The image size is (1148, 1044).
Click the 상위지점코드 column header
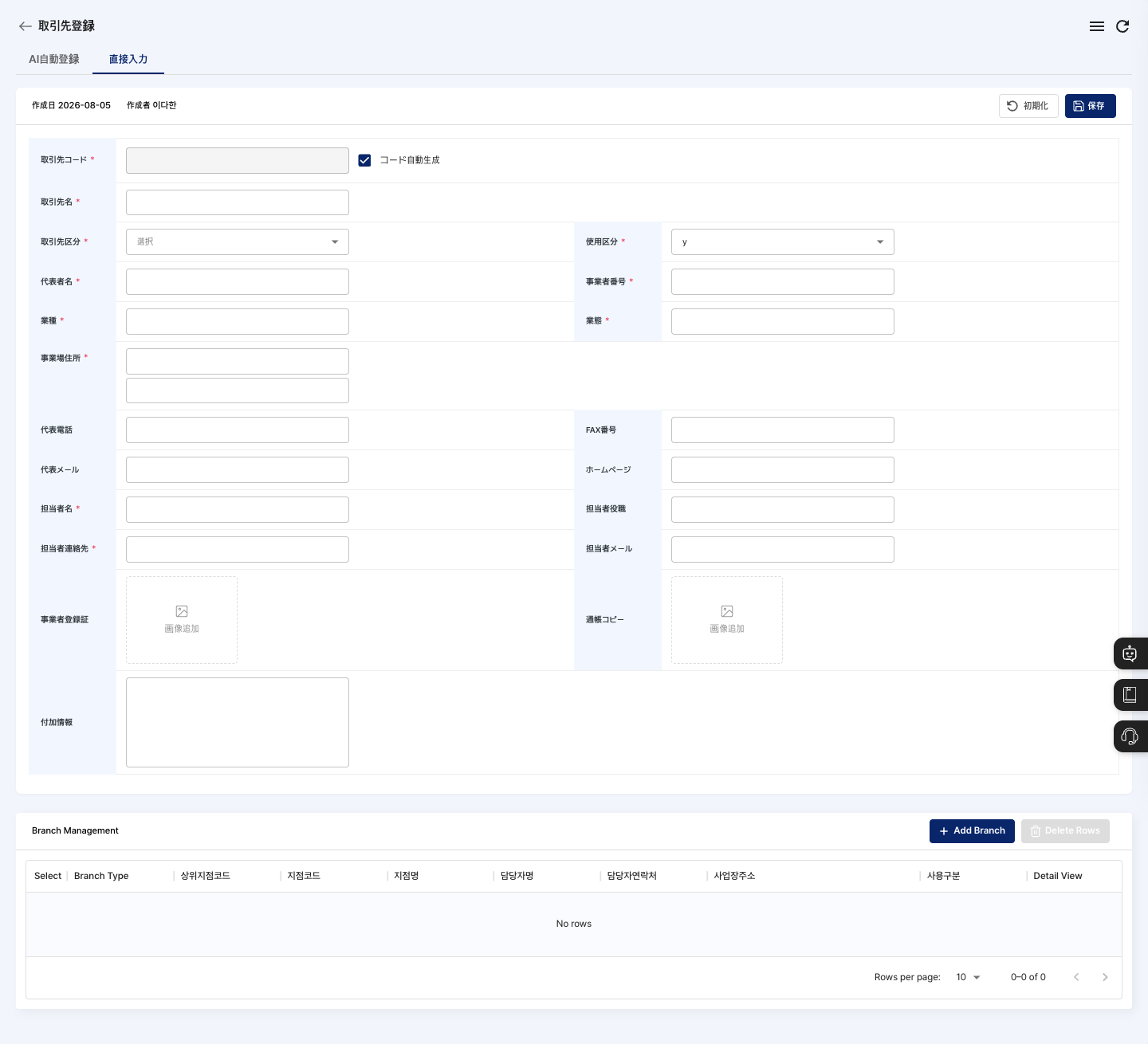[206, 876]
